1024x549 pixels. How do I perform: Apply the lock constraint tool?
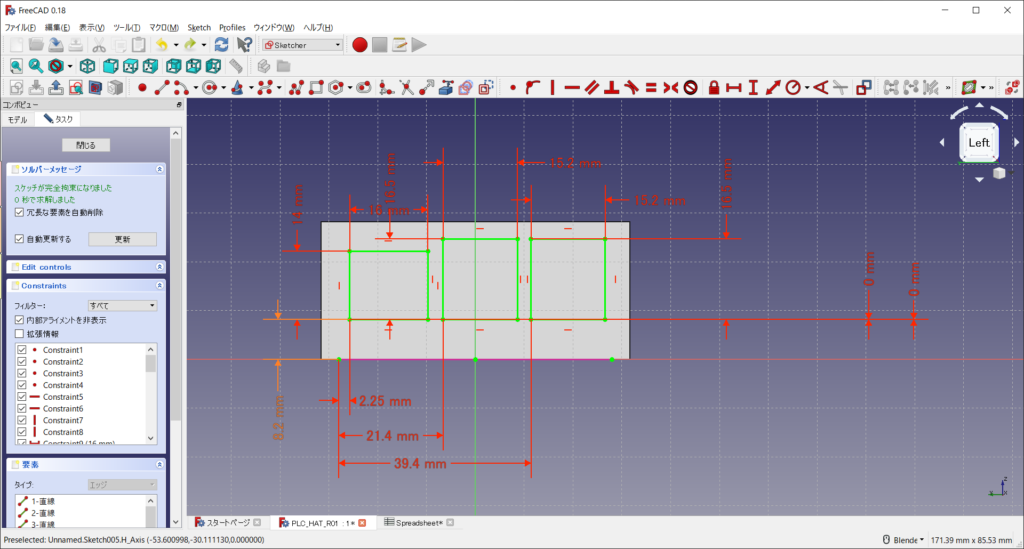pos(714,88)
